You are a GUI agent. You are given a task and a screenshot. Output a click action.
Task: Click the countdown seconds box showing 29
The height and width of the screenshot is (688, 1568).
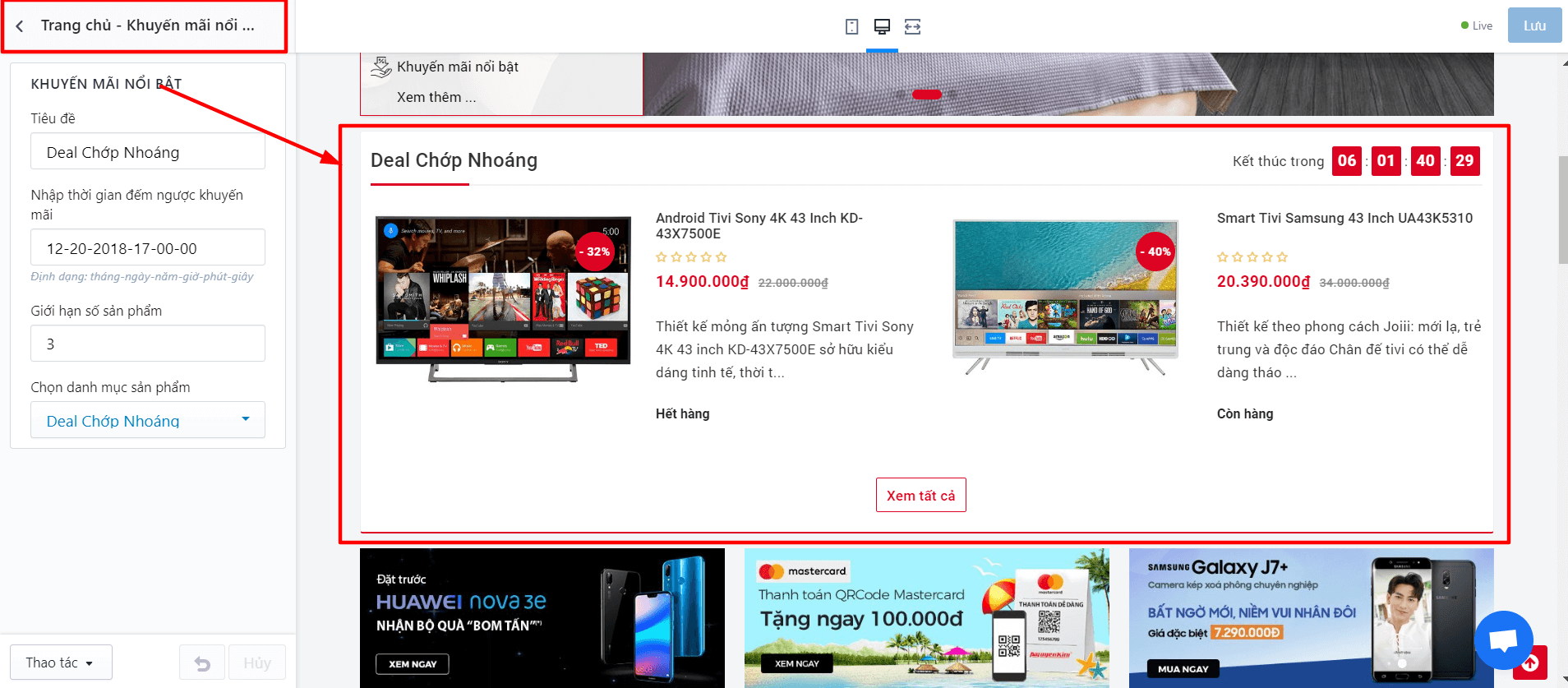point(1464,161)
